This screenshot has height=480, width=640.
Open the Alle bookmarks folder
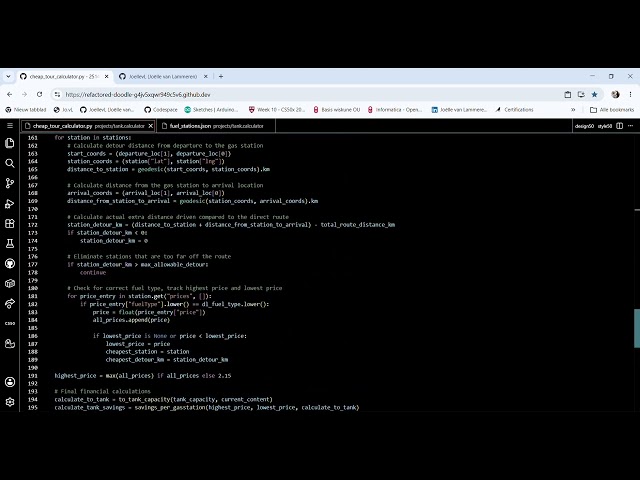[x=612, y=110]
